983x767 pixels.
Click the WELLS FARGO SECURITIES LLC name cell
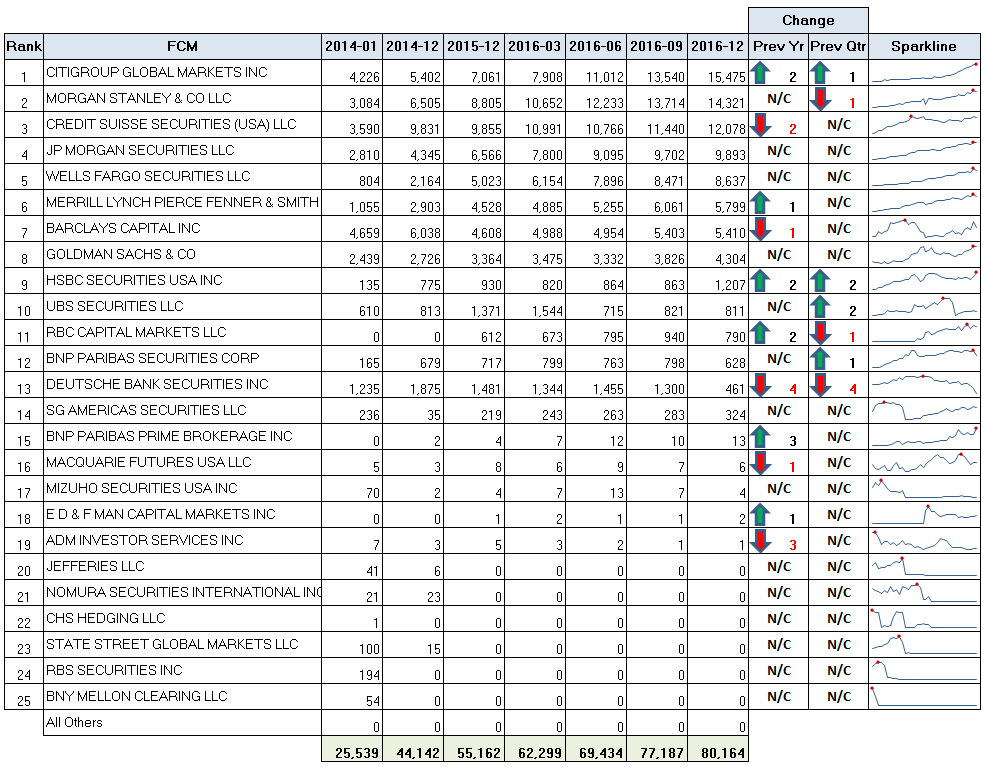pos(182,177)
